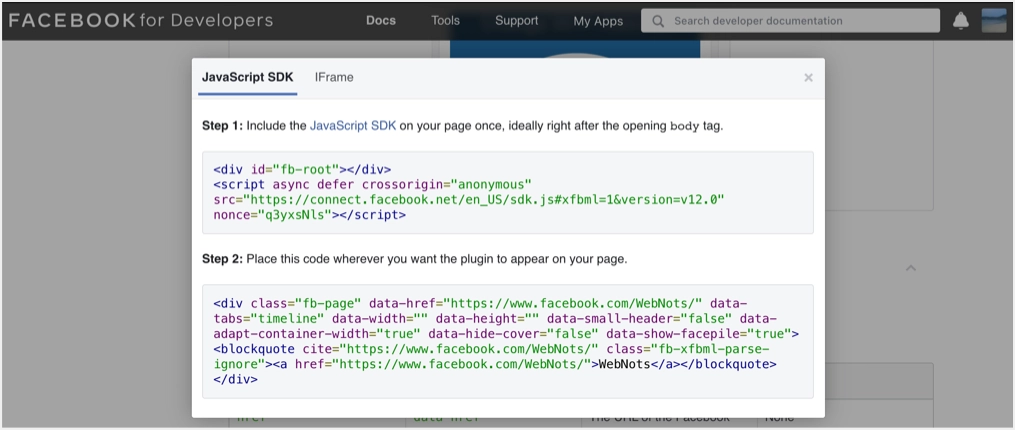Close the code dialog with X
The height and width of the screenshot is (430, 1015).
tap(808, 78)
